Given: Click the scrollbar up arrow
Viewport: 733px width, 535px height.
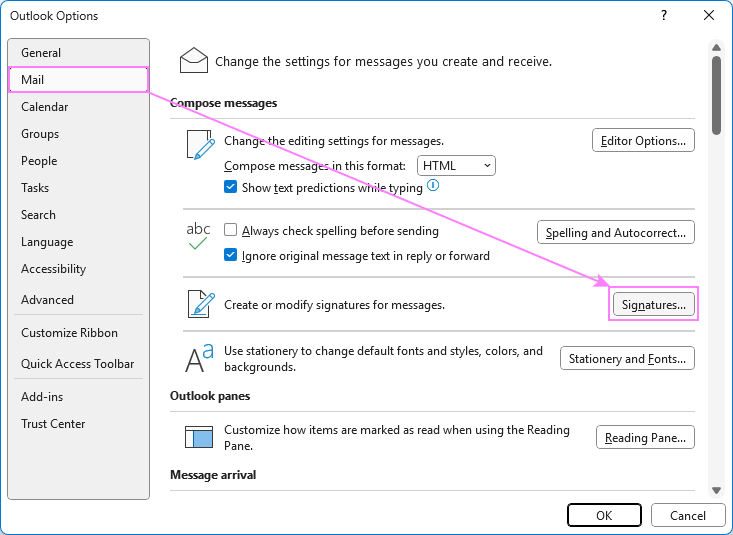Looking at the screenshot, I should tap(716, 47).
